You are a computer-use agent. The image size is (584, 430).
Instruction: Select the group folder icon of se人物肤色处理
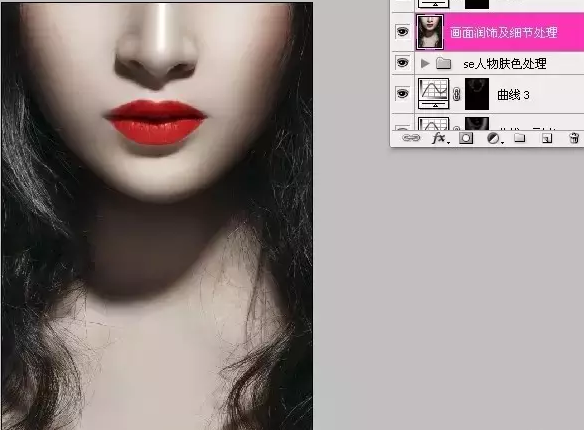[x=444, y=63]
